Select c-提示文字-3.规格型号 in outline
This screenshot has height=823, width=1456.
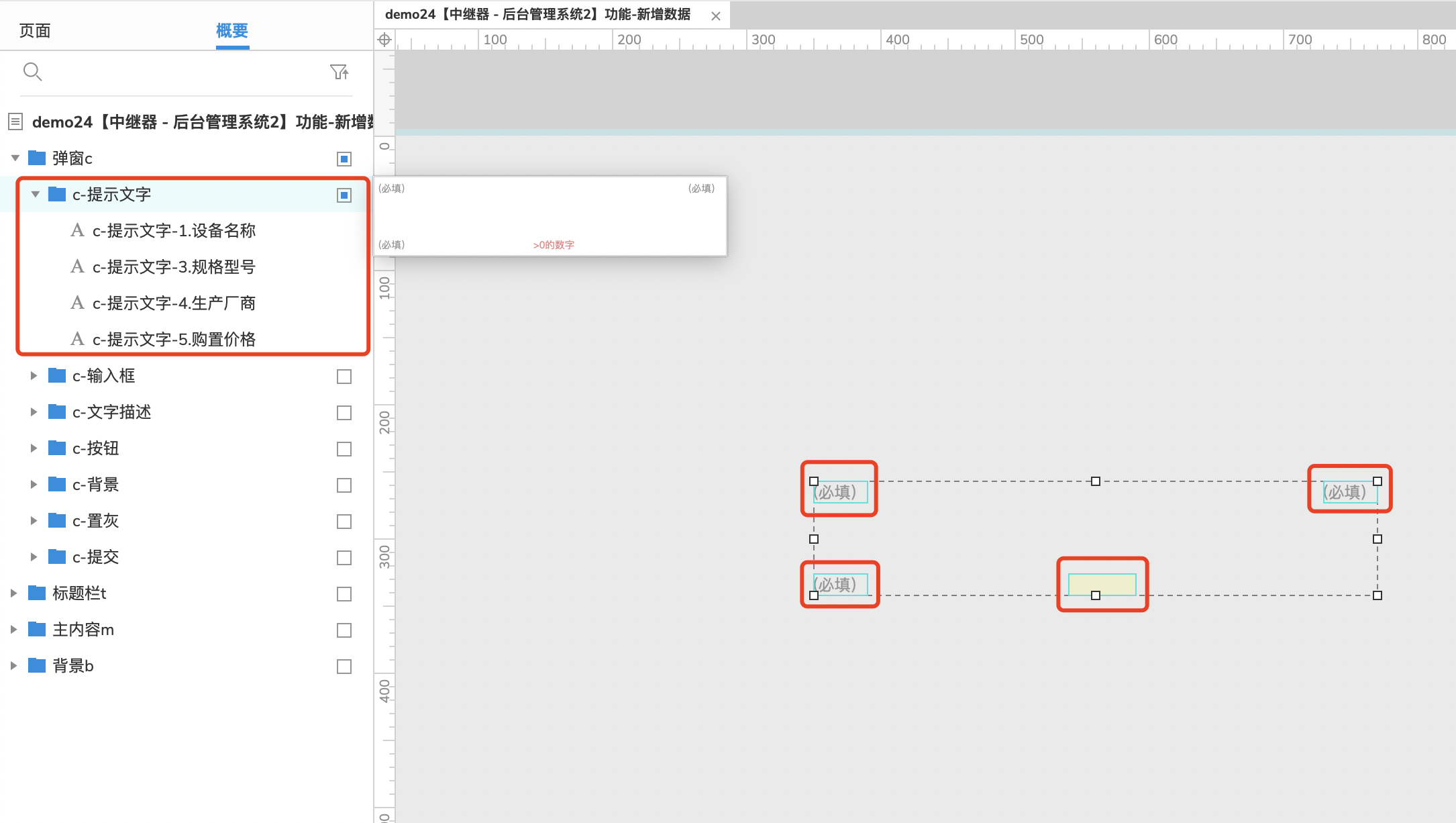click(x=174, y=267)
